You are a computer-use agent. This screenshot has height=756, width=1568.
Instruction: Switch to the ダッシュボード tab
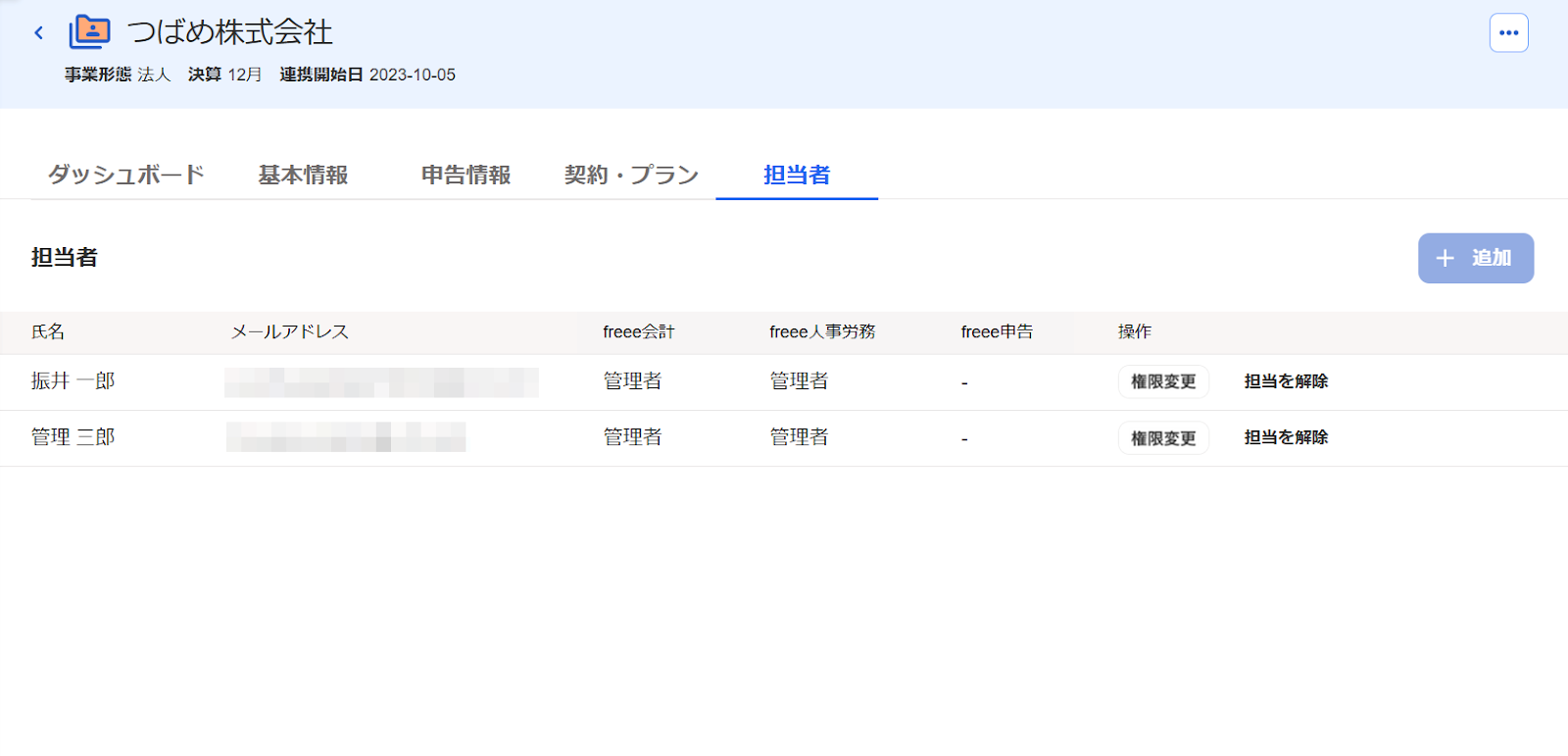point(126,175)
